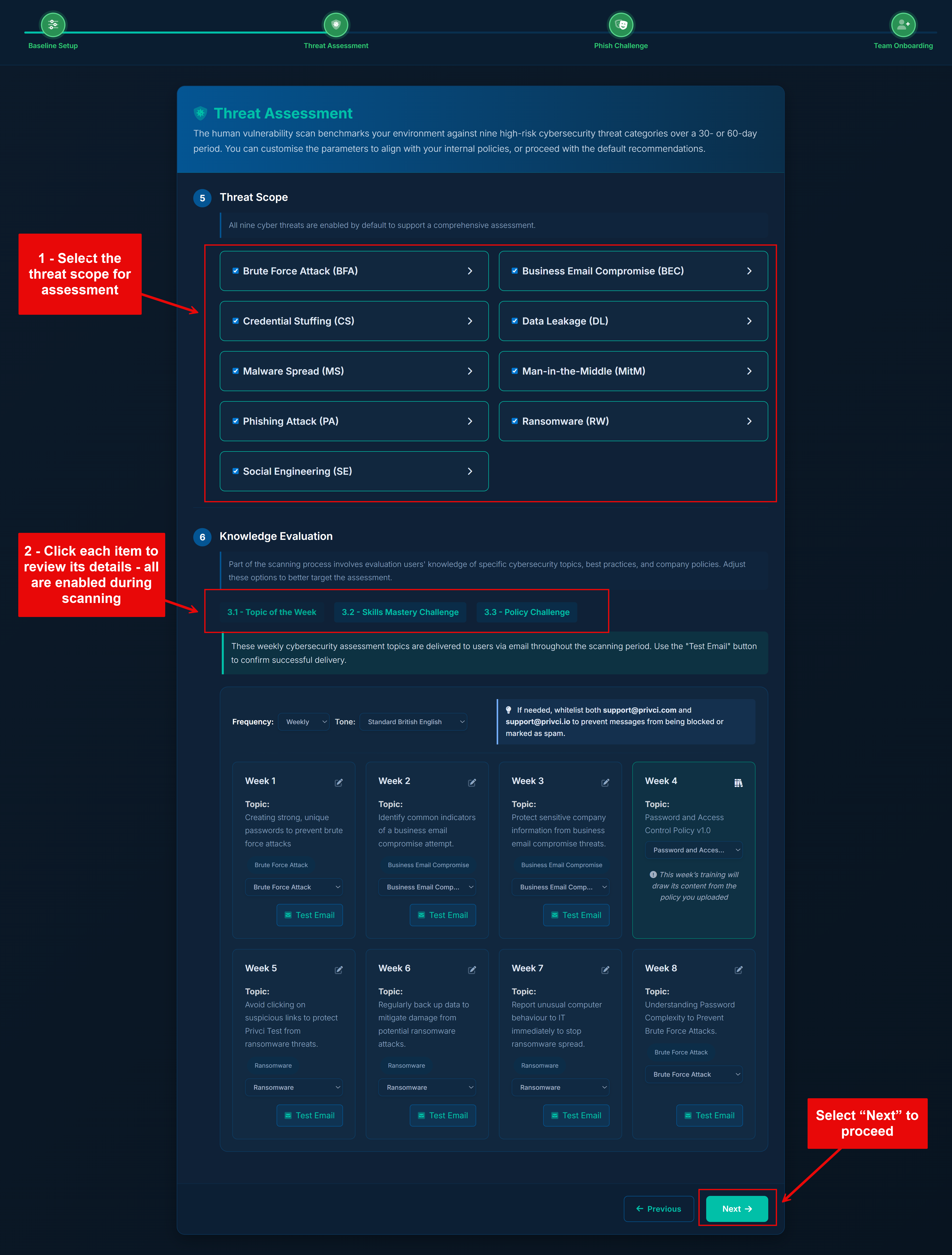Disable the Social Engineering (SE) checkbox
Viewport: 952px width, 1255px height.
pyautogui.click(x=236, y=471)
